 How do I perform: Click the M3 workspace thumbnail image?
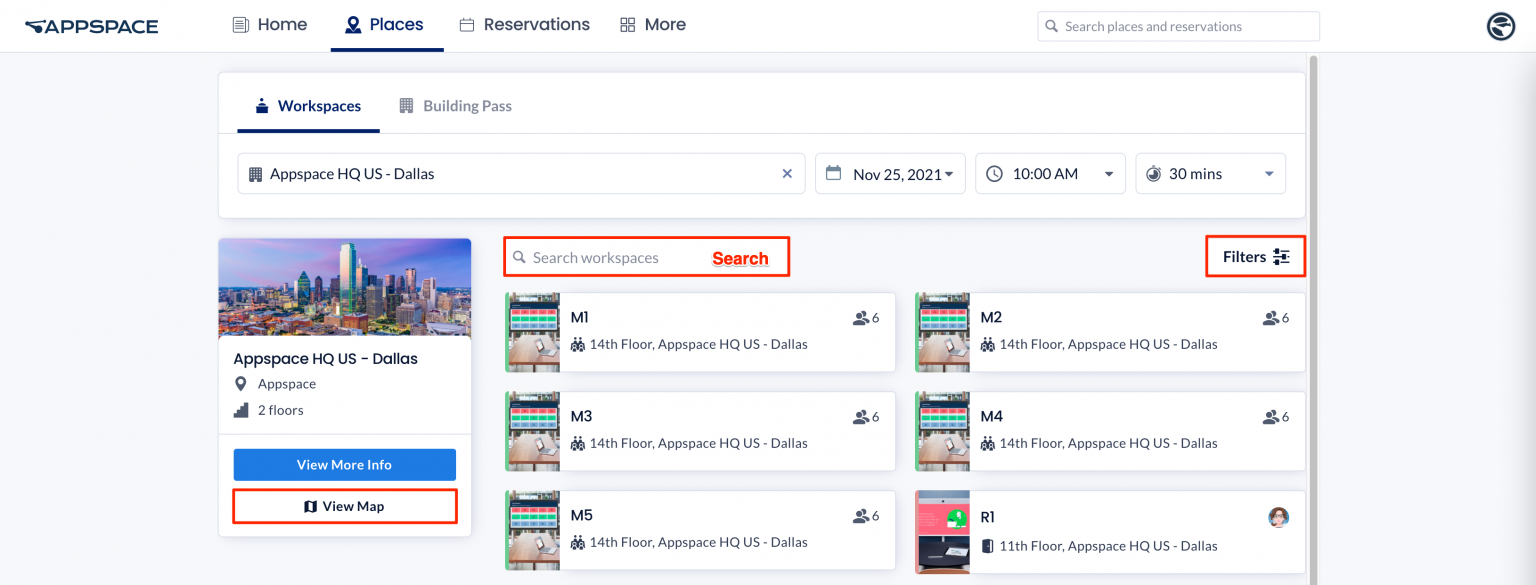click(532, 431)
